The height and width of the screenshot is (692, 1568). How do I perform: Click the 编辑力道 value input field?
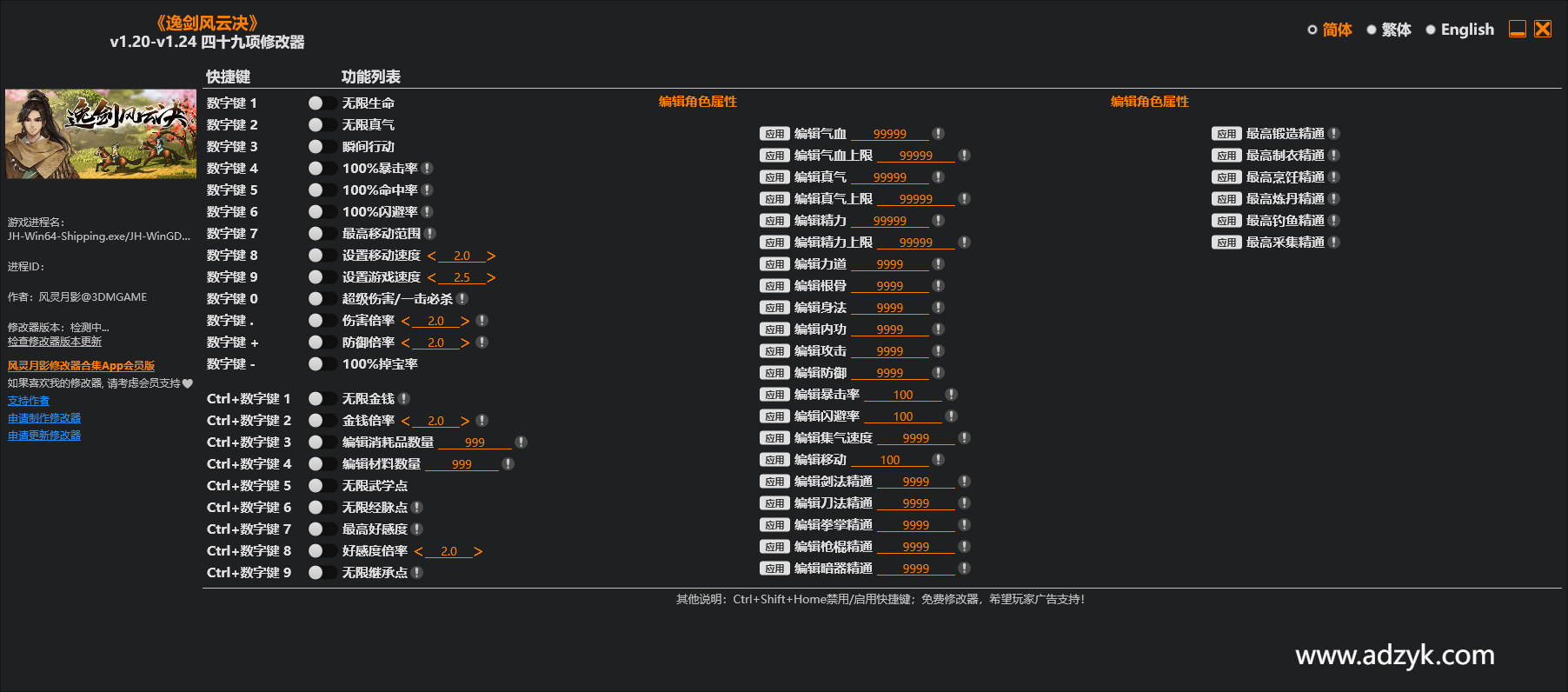[x=889, y=264]
